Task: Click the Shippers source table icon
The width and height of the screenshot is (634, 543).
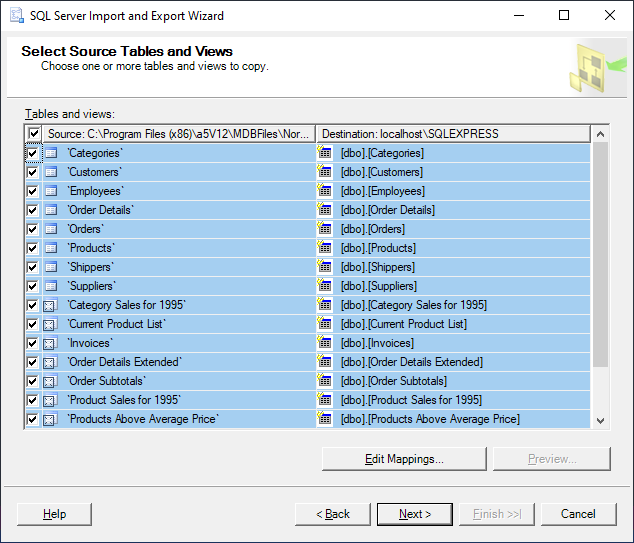Action: [x=51, y=267]
